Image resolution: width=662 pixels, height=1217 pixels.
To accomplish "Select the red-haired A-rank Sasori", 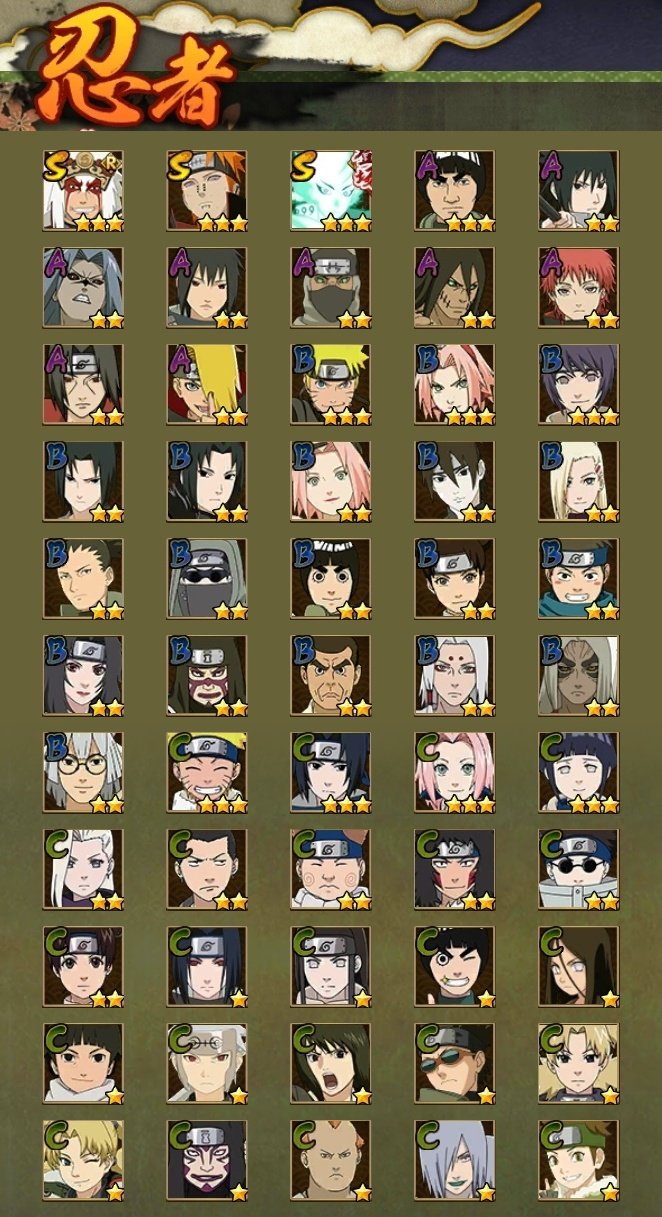I will pyautogui.click(x=579, y=287).
